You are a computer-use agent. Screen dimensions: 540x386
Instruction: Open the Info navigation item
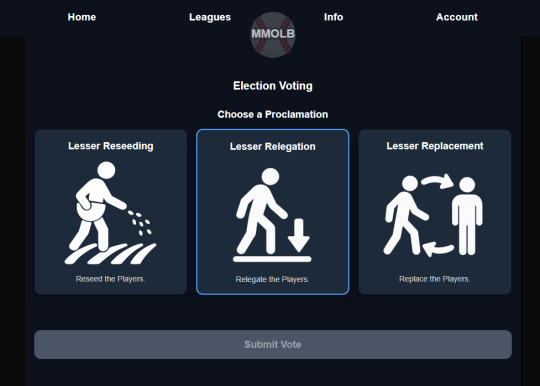pyautogui.click(x=333, y=17)
